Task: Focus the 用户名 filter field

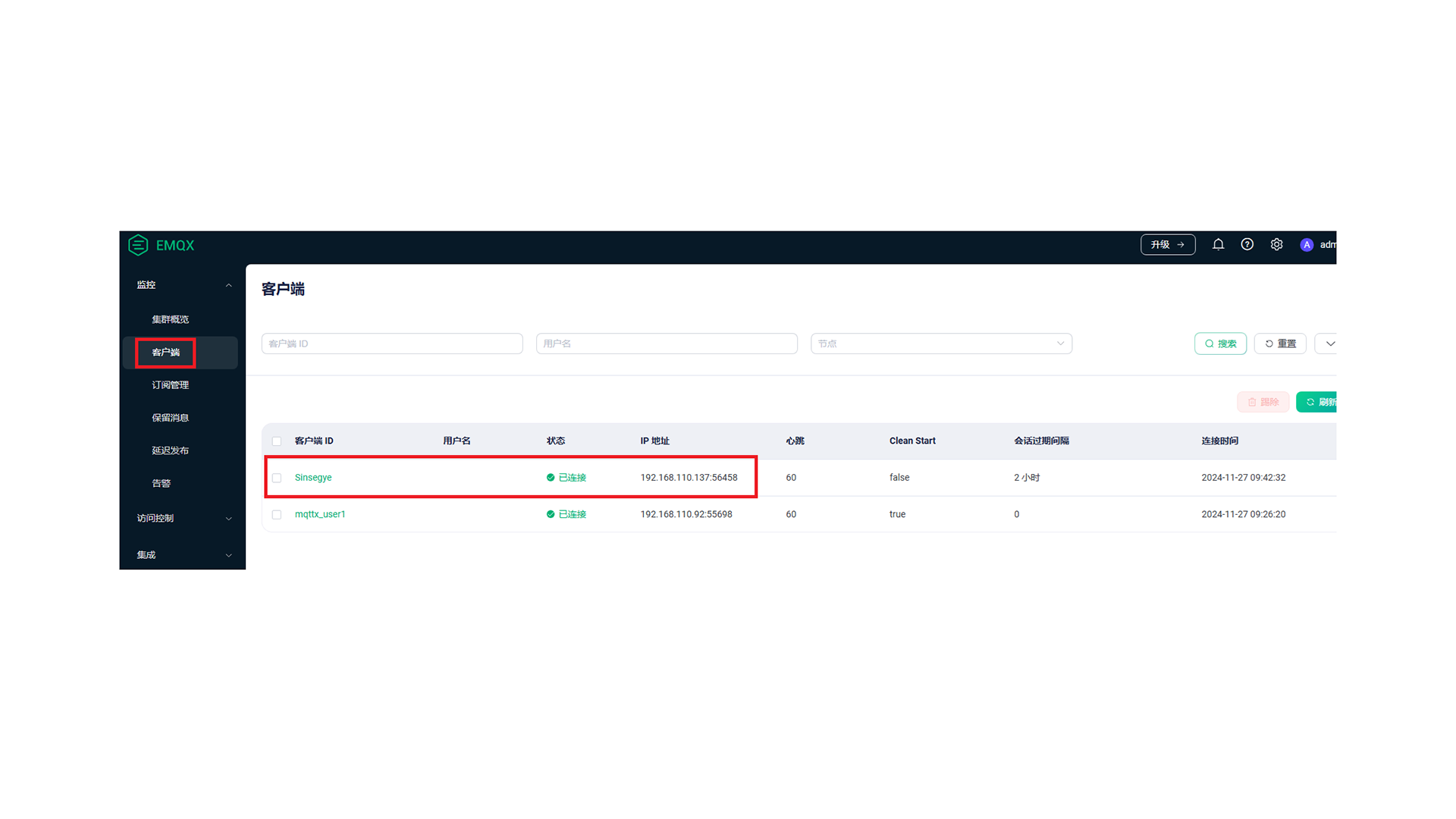Action: pos(667,344)
